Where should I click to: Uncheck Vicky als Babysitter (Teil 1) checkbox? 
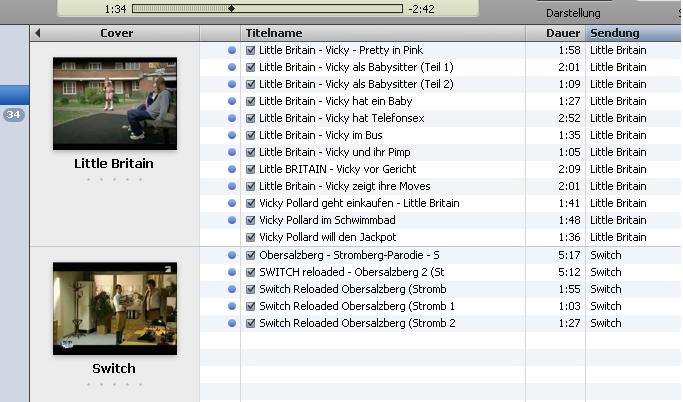[x=250, y=67]
